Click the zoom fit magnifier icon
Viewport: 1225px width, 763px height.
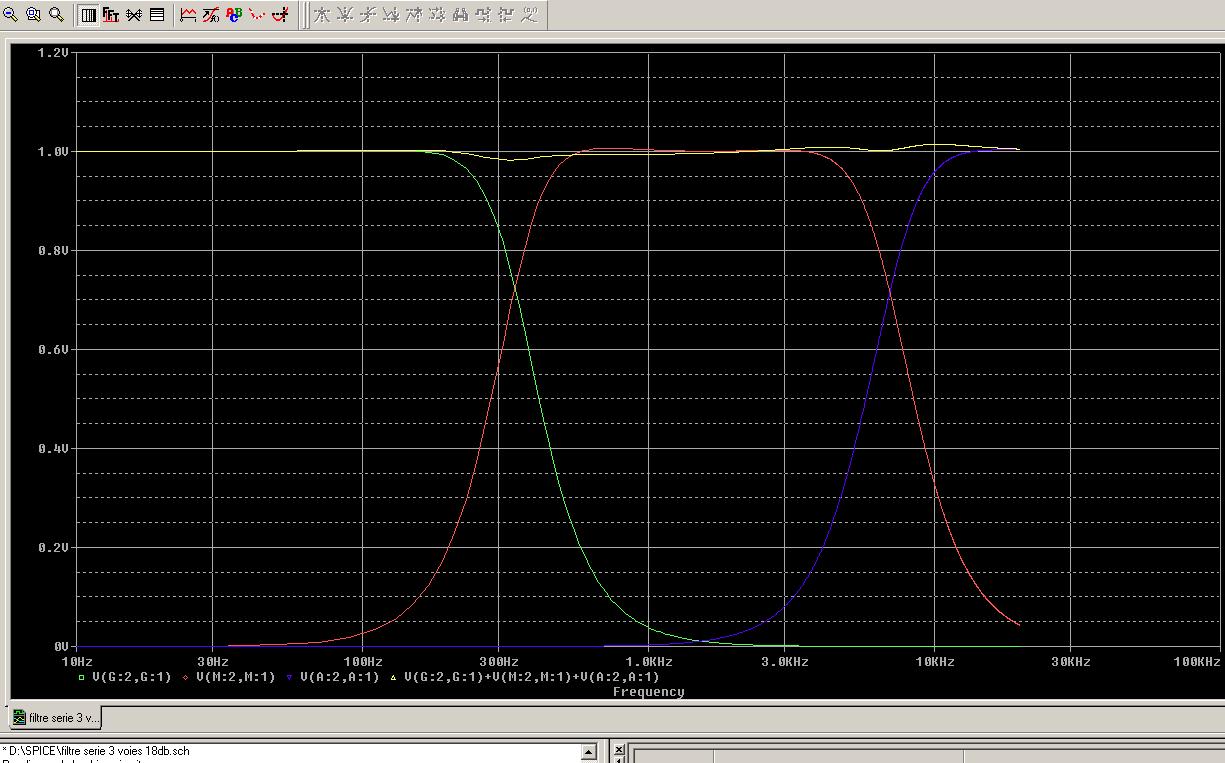coord(56,15)
